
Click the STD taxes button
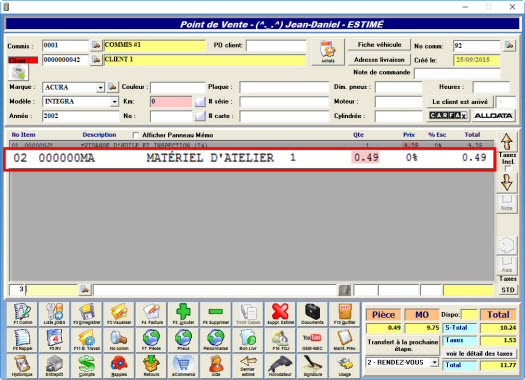(508, 290)
